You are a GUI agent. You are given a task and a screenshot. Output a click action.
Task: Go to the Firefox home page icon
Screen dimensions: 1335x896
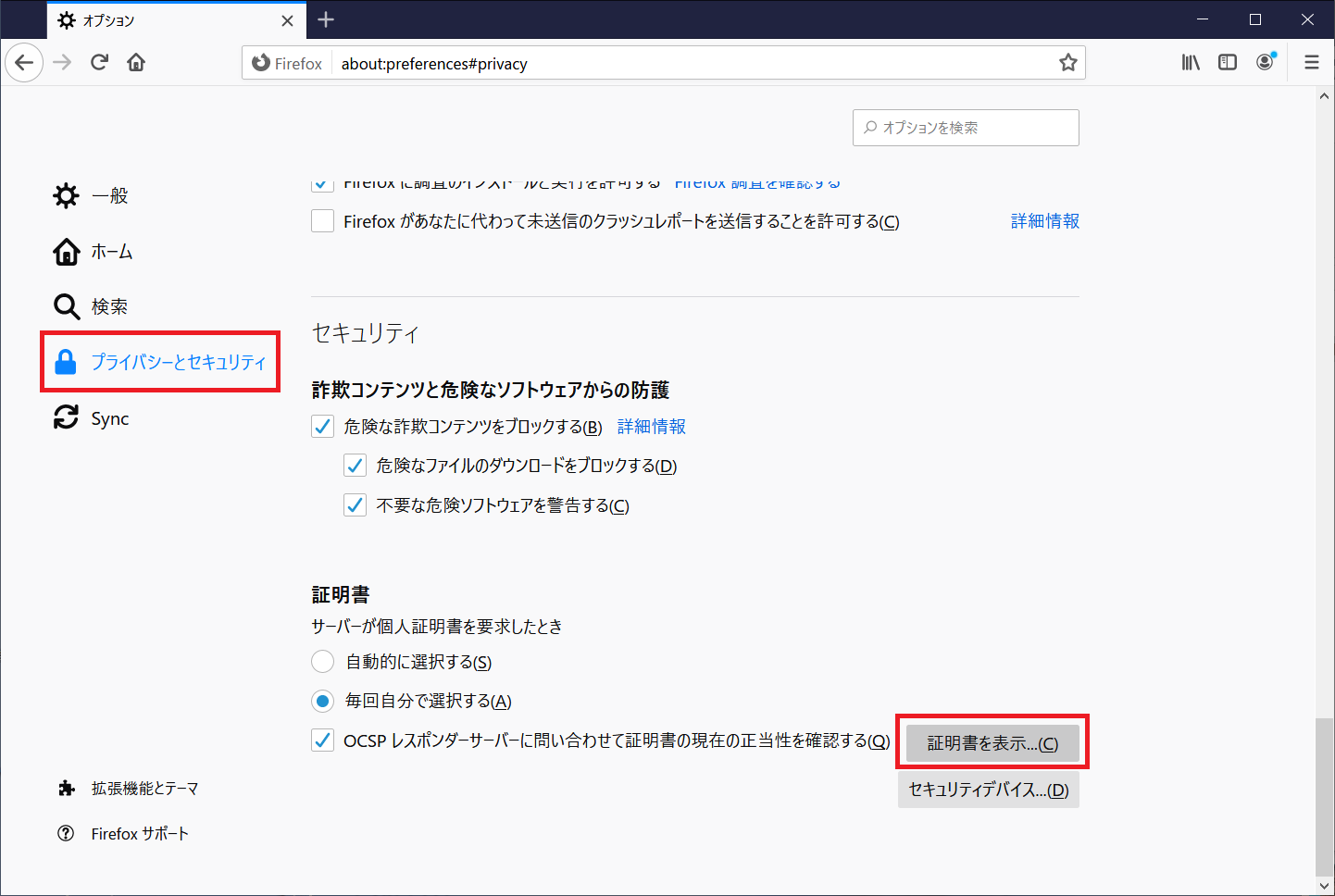click(x=136, y=63)
